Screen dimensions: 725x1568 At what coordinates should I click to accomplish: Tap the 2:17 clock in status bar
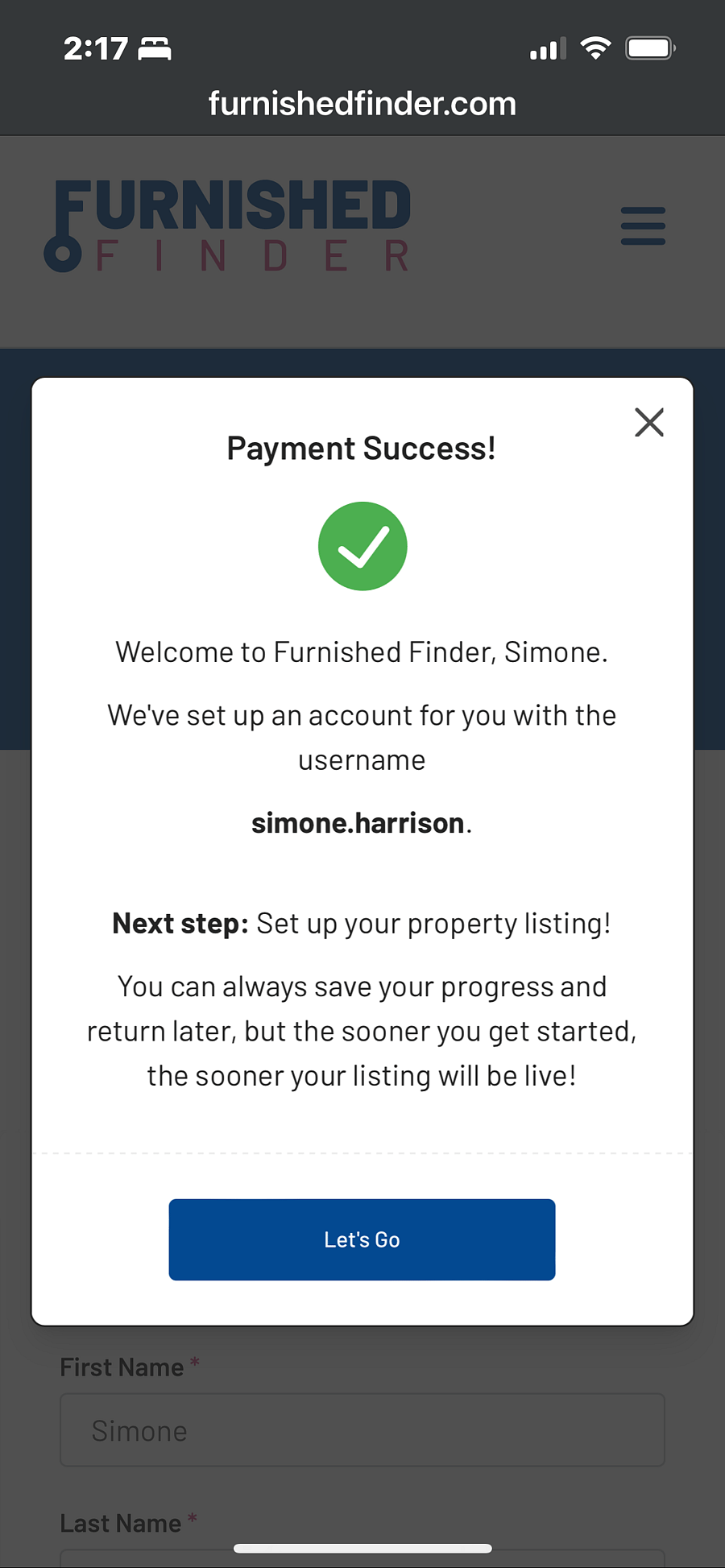[x=95, y=49]
